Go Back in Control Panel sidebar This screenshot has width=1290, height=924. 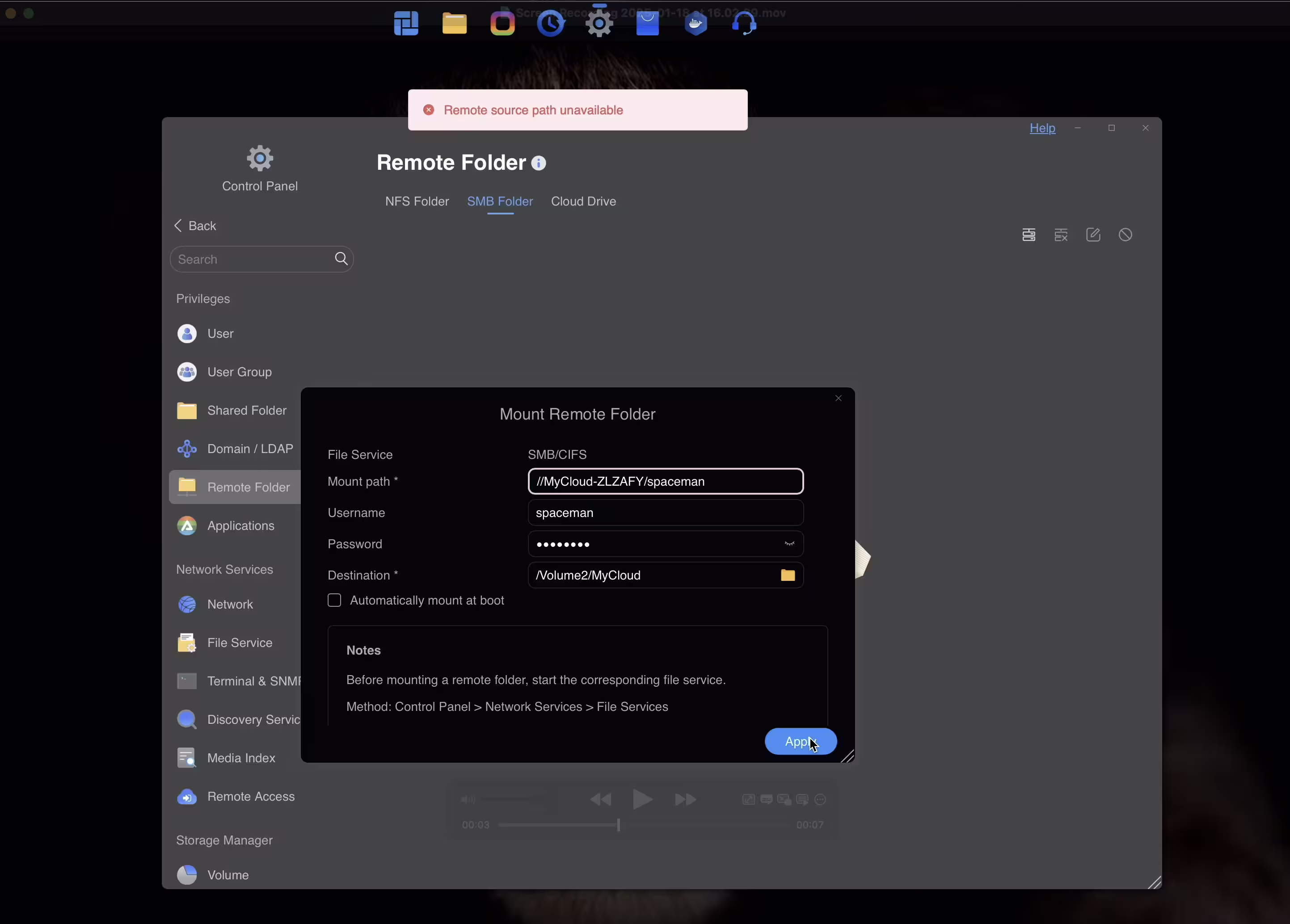tap(195, 226)
